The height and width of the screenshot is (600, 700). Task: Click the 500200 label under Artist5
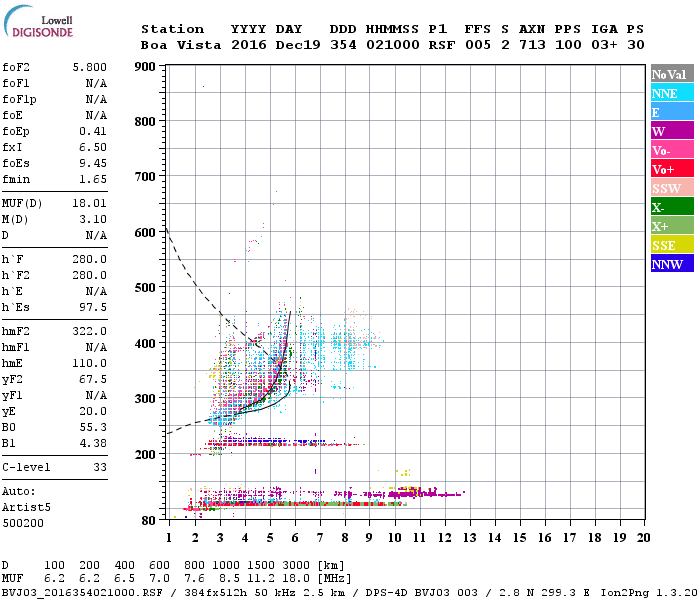tap(23, 523)
